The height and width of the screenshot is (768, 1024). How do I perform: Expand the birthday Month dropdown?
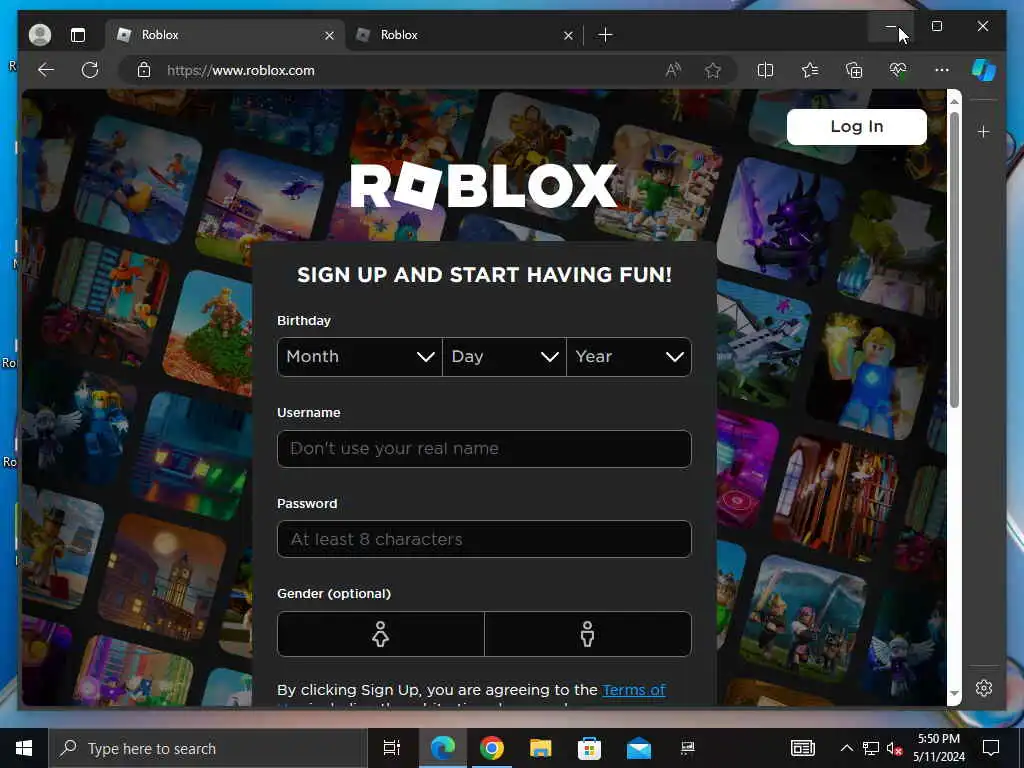[x=360, y=357]
